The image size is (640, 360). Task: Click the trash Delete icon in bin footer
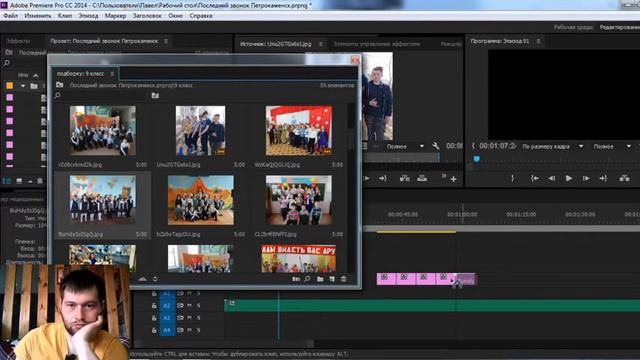(344, 279)
